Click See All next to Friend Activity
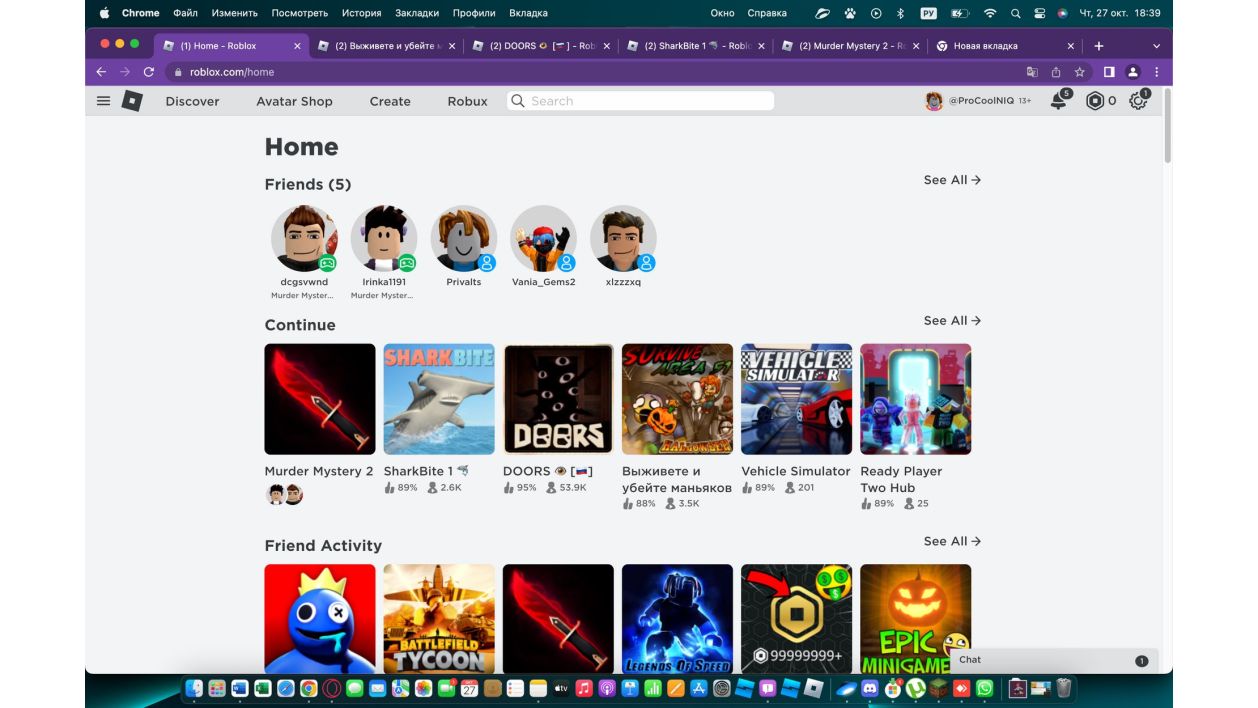1258x708 pixels. pos(952,541)
